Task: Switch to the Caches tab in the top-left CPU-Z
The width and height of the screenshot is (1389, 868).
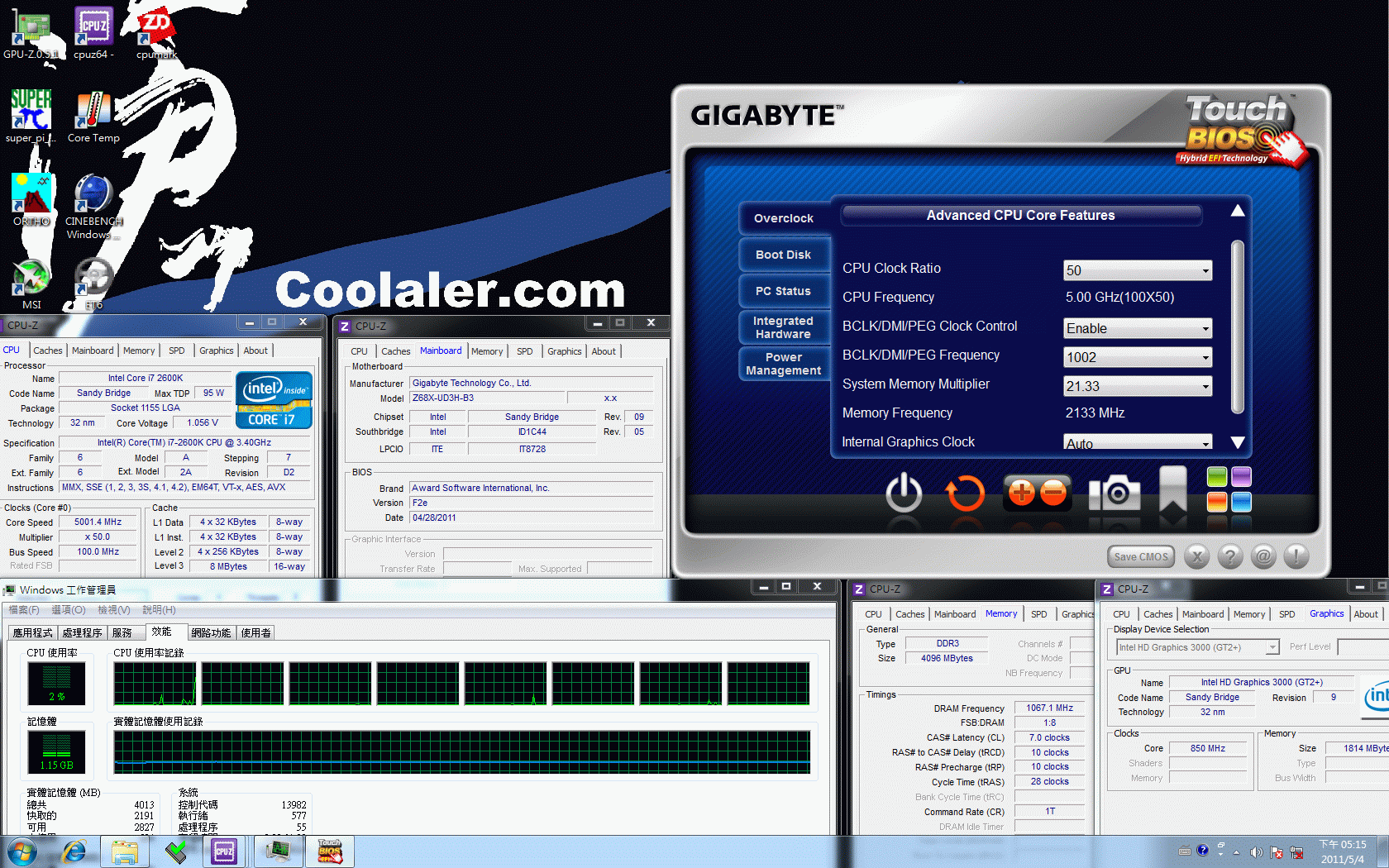Action: point(48,351)
